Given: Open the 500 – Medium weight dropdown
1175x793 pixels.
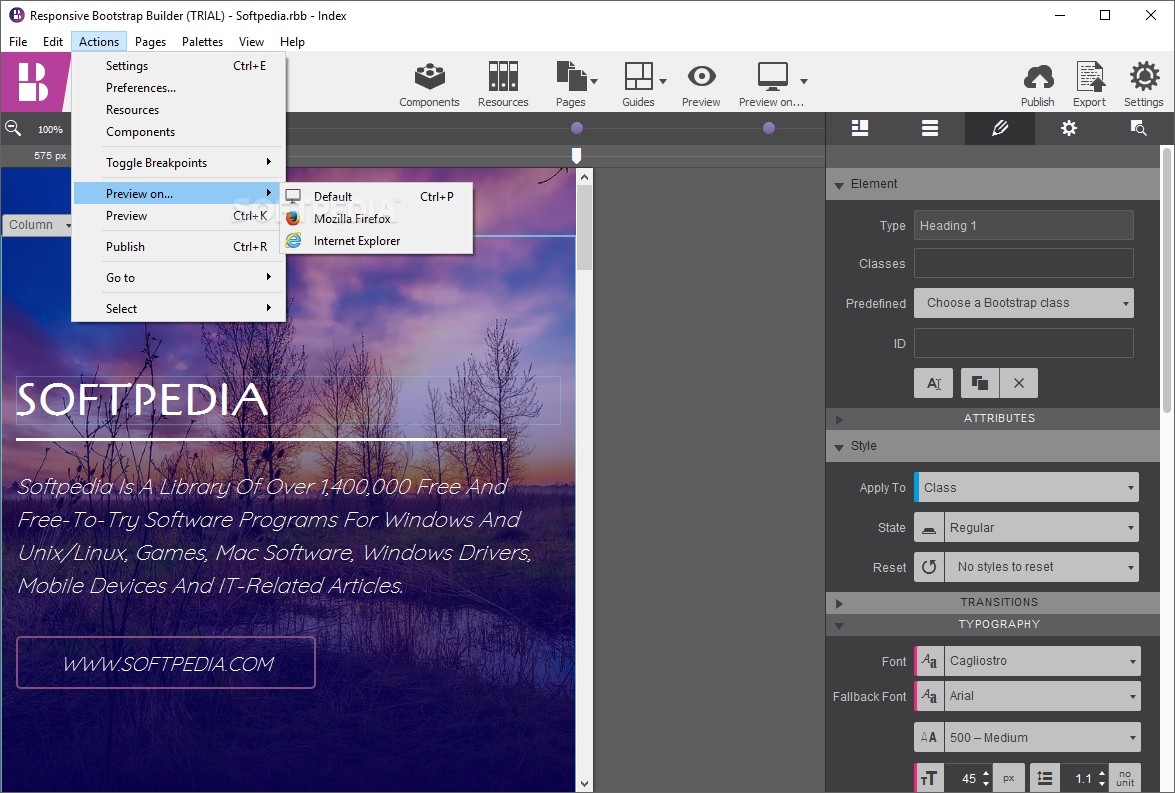Looking at the screenshot, I should [x=1042, y=738].
